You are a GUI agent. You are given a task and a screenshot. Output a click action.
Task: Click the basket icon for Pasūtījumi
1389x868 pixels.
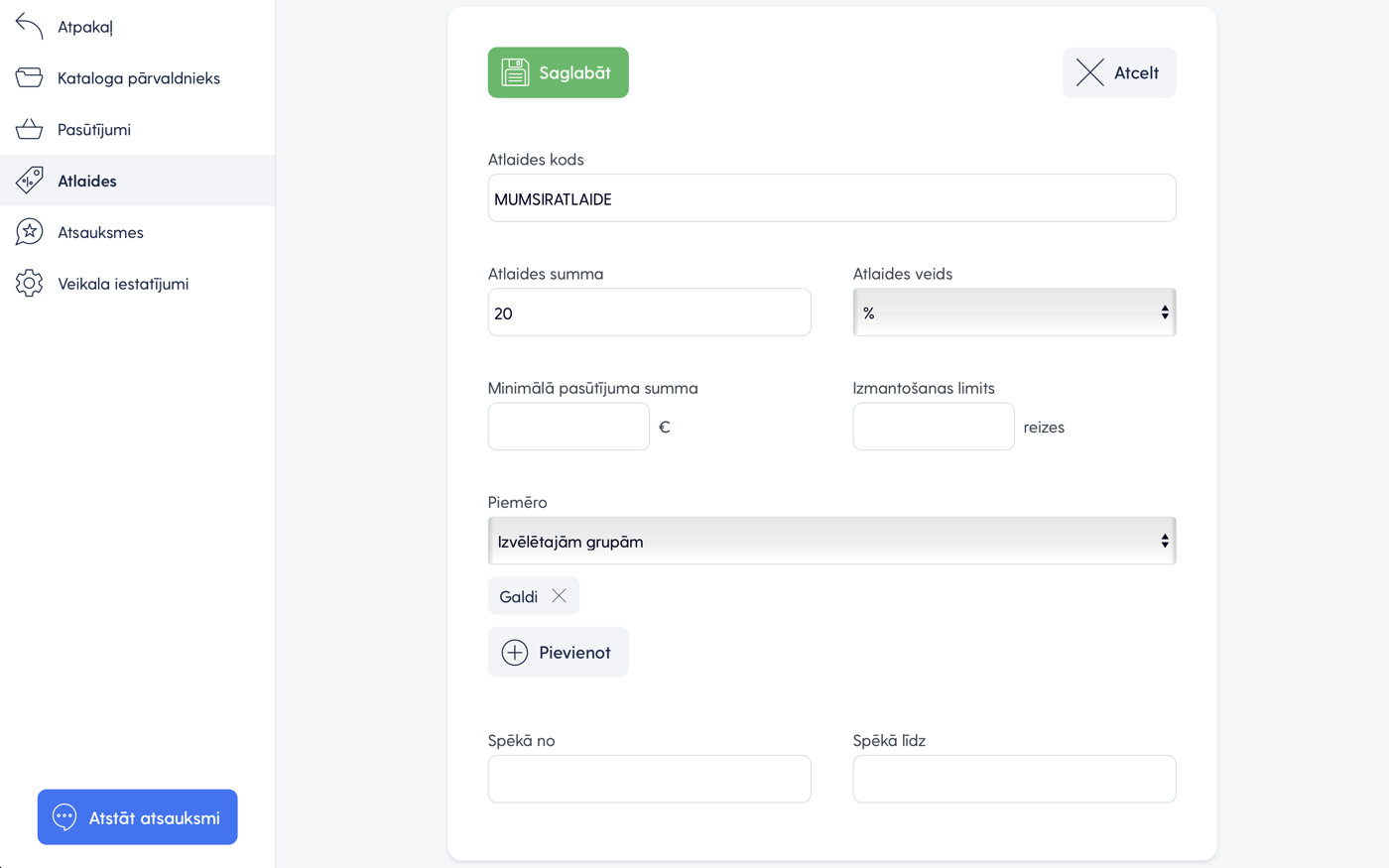29,129
